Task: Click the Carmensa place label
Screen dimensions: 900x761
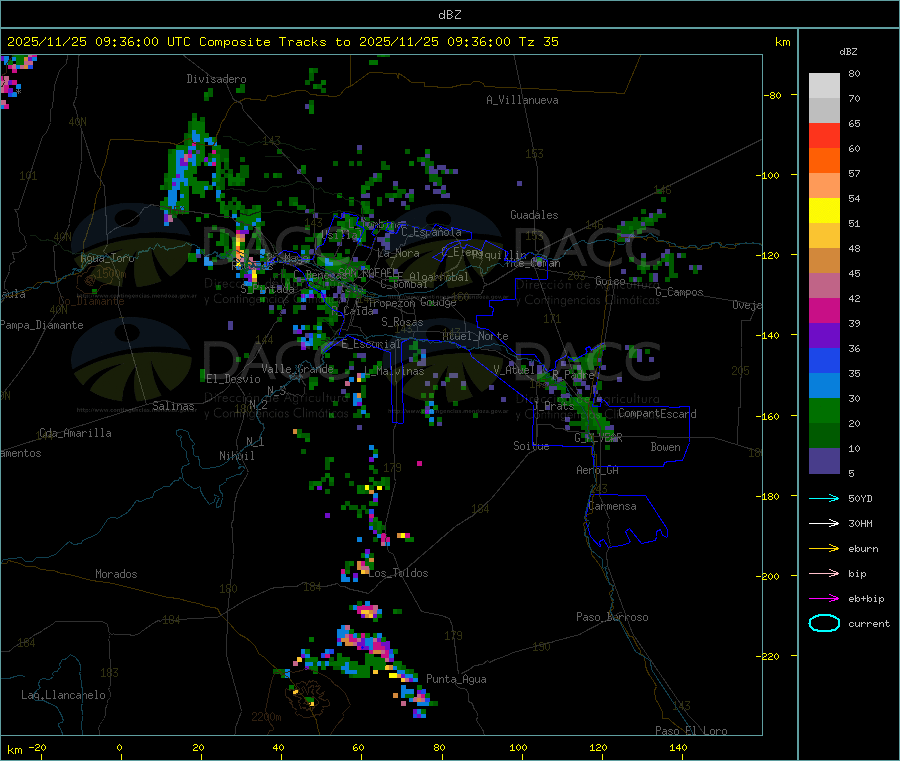Action: click(612, 506)
